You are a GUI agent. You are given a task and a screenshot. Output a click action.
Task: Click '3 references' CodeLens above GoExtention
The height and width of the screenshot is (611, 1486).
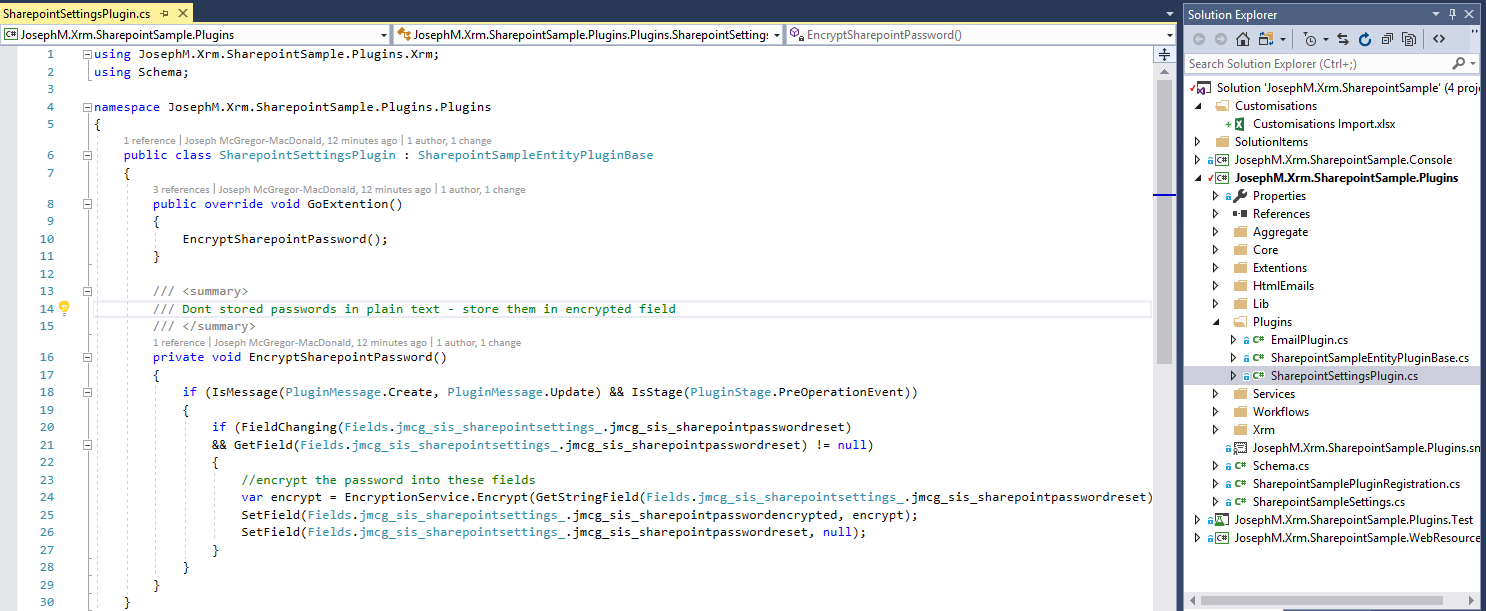[x=181, y=189]
